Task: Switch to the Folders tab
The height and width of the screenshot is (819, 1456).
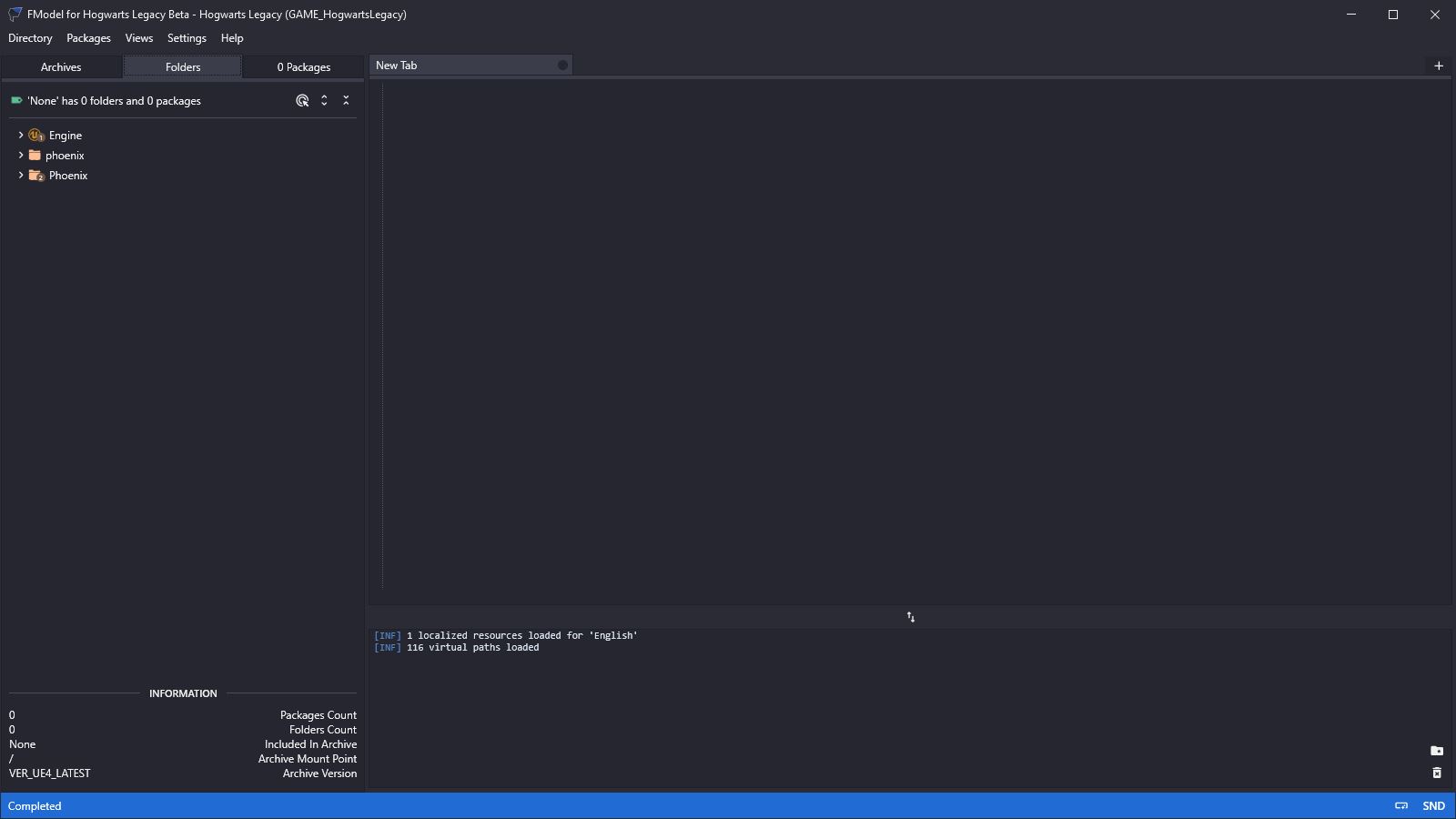Action: click(x=183, y=67)
